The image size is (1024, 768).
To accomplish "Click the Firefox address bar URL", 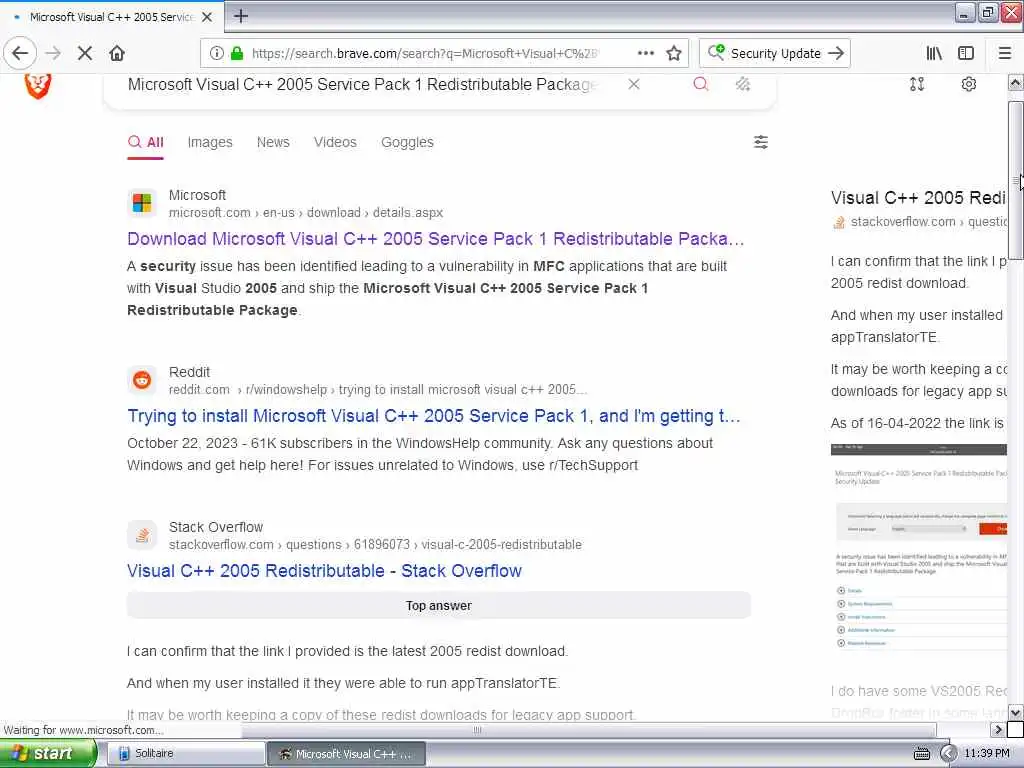I will (424, 53).
